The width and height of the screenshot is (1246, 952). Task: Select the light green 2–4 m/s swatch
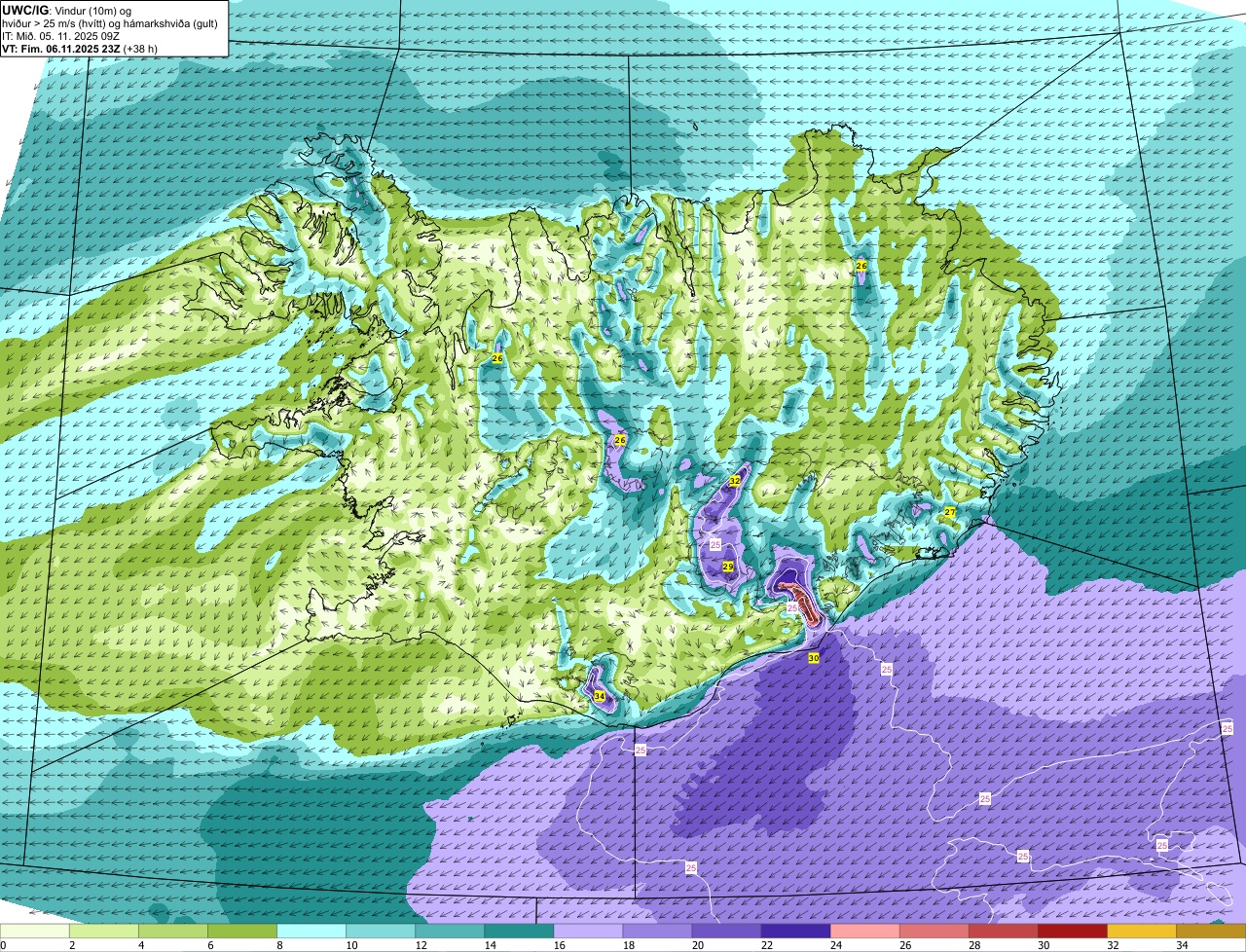pos(104,932)
